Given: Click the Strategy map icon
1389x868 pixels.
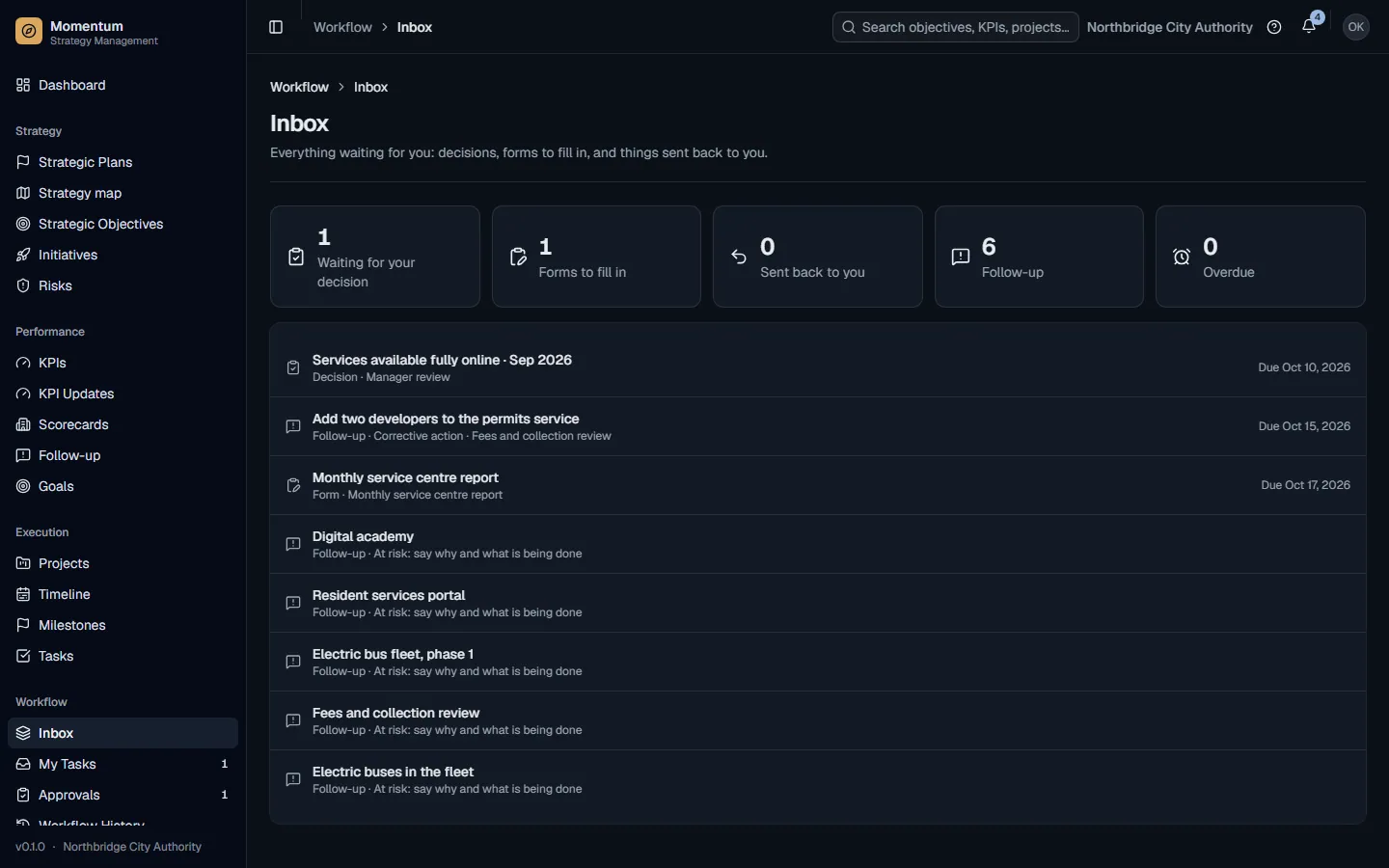Looking at the screenshot, I should [23, 193].
